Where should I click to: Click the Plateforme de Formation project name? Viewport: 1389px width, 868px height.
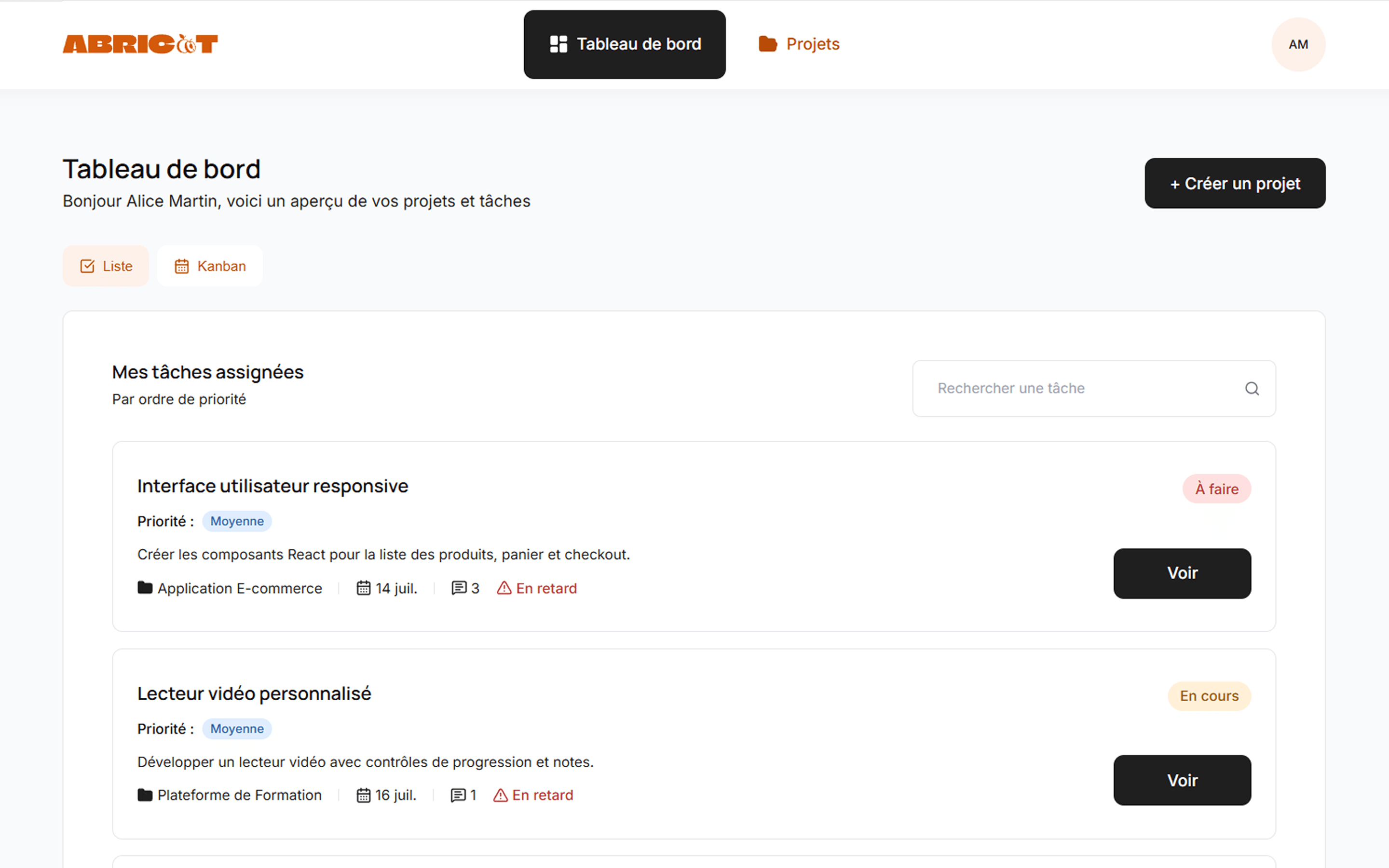click(x=239, y=795)
